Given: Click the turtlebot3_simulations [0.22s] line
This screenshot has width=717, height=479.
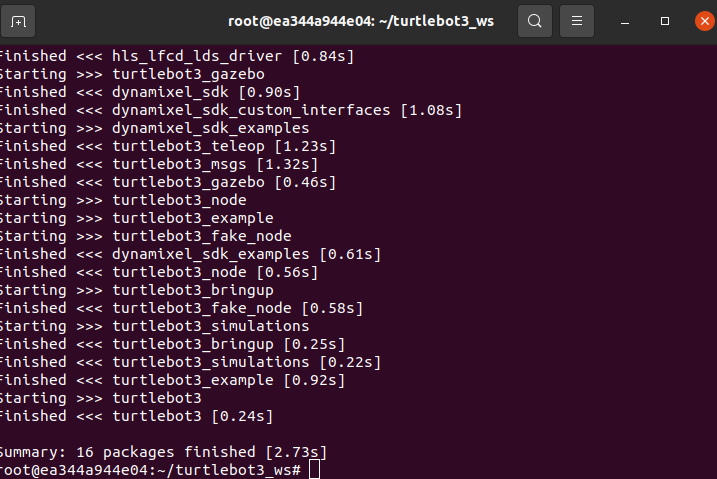Looking at the screenshot, I should pyautogui.click(x=190, y=362).
